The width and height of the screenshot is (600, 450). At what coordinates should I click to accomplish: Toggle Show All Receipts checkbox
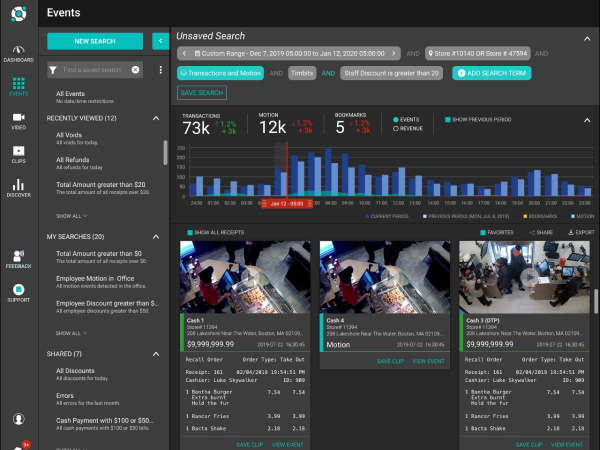pyautogui.click(x=190, y=232)
